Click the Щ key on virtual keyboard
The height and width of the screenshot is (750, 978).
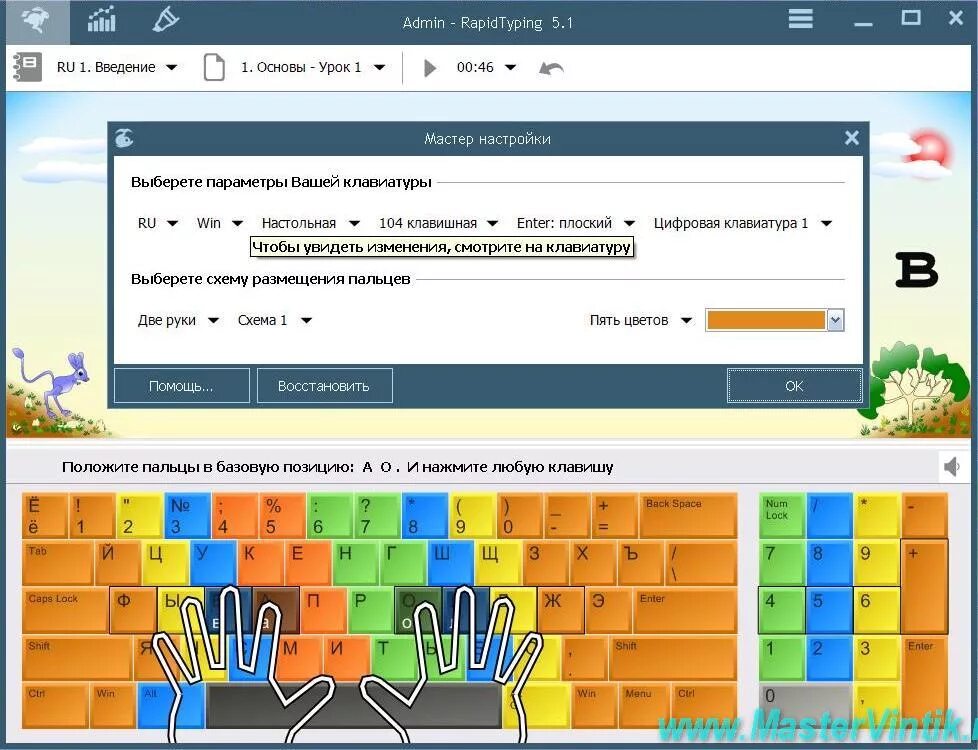(x=497, y=563)
